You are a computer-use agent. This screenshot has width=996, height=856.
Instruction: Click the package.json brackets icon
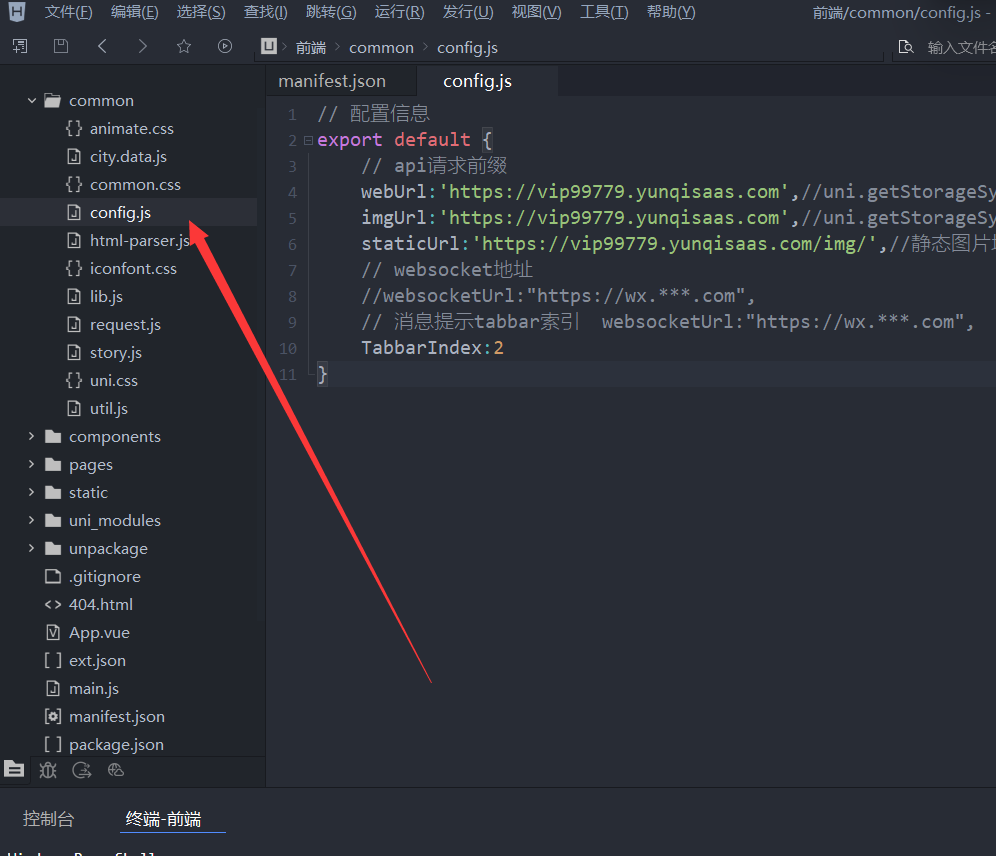coord(53,744)
